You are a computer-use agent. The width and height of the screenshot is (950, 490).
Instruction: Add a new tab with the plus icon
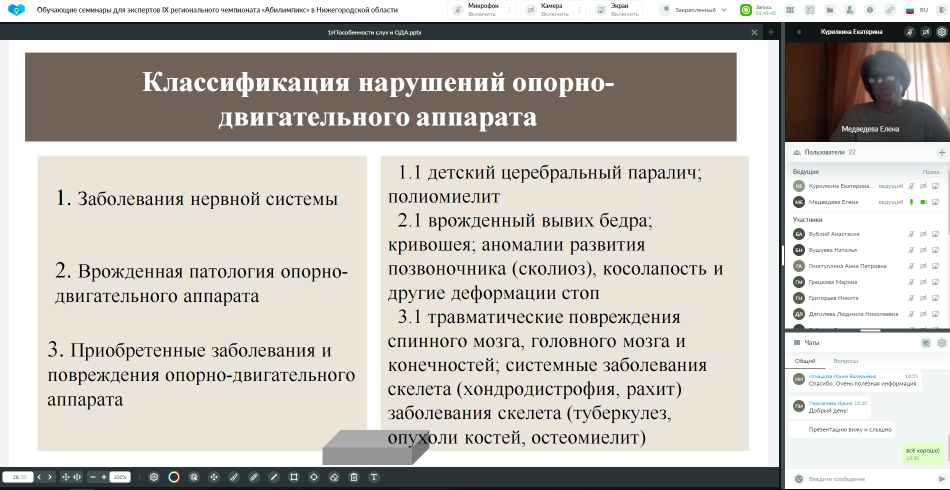click(x=771, y=32)
